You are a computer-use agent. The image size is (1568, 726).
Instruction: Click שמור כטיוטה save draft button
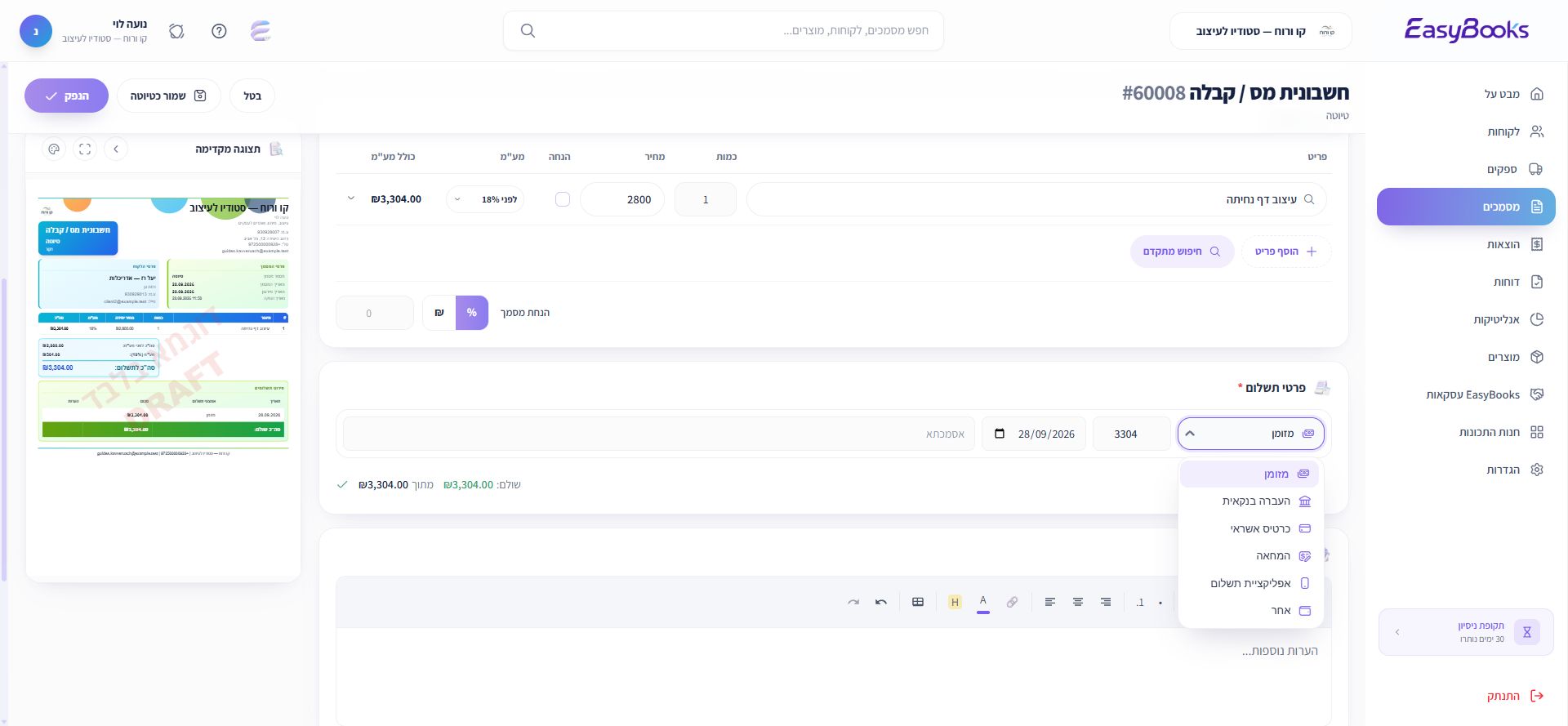(168, 96)
